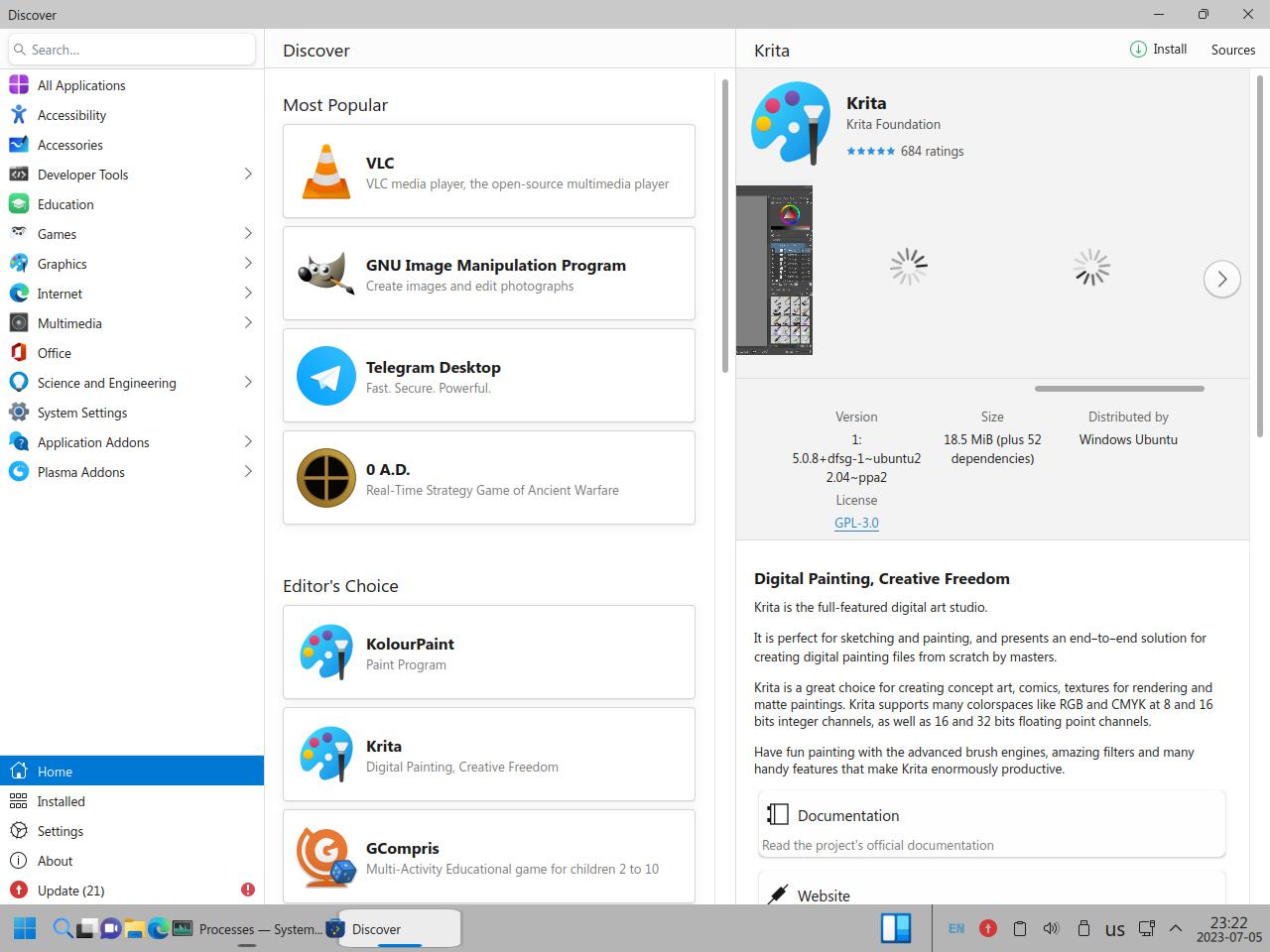Expand the Developer Tools category

coord(248,175)
